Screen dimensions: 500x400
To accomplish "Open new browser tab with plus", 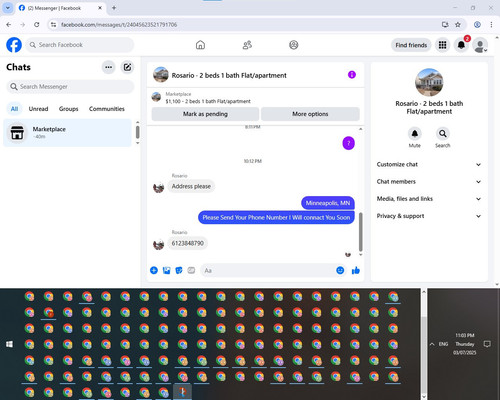I will point(114,8).
